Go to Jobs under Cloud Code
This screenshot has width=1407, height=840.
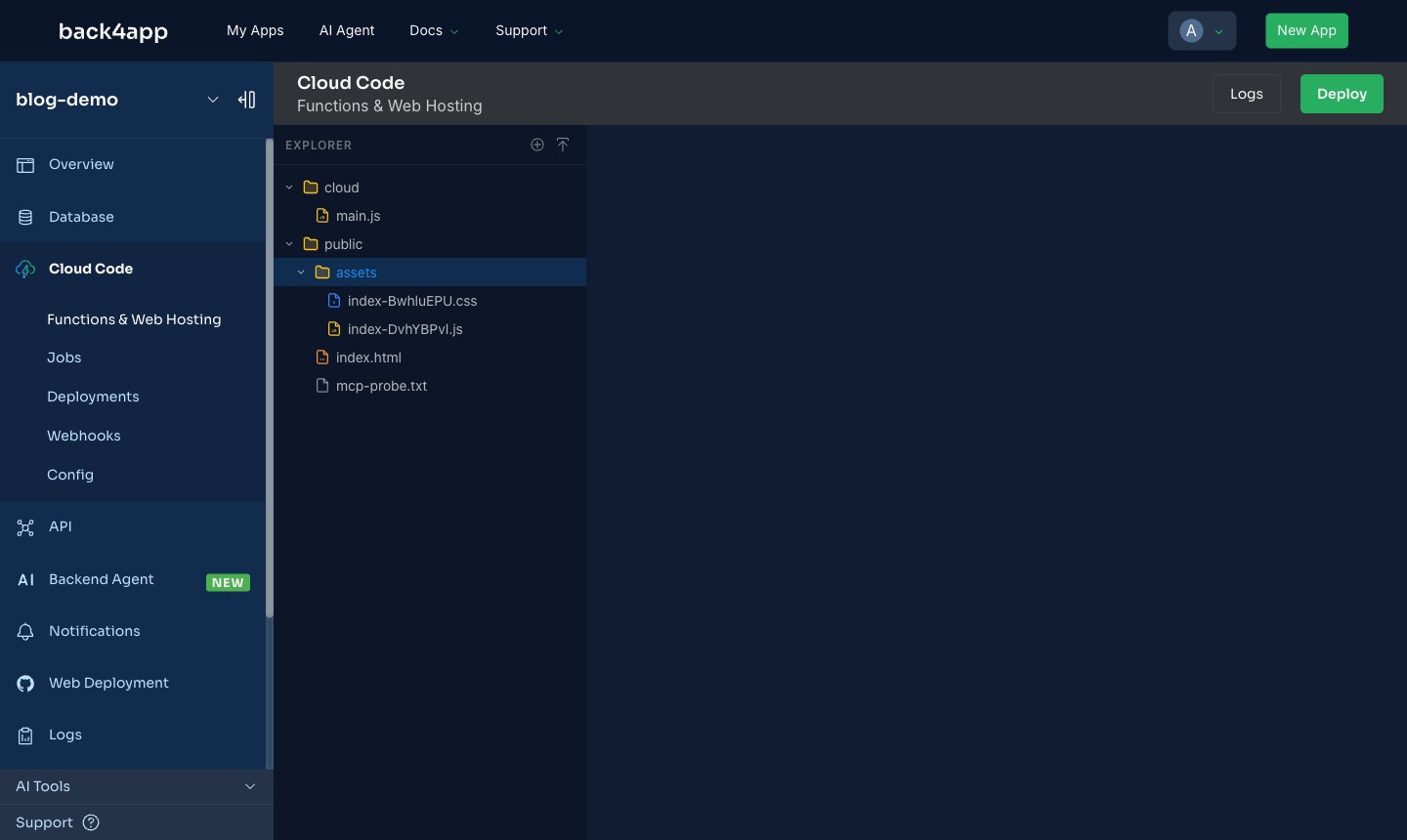click(64, 357)
